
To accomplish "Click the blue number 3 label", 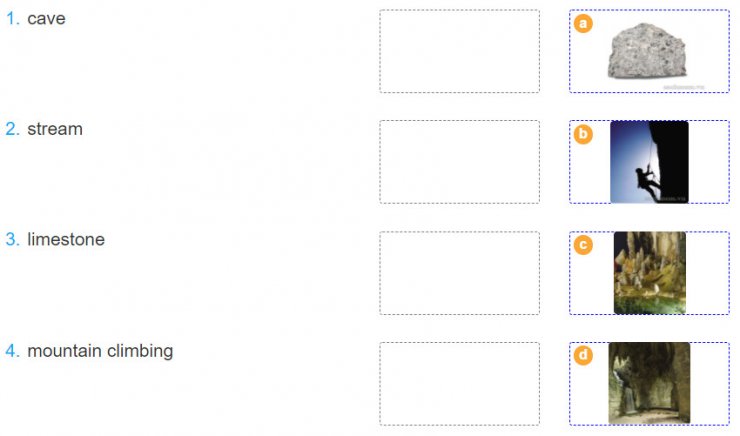I will pos(13,239).
